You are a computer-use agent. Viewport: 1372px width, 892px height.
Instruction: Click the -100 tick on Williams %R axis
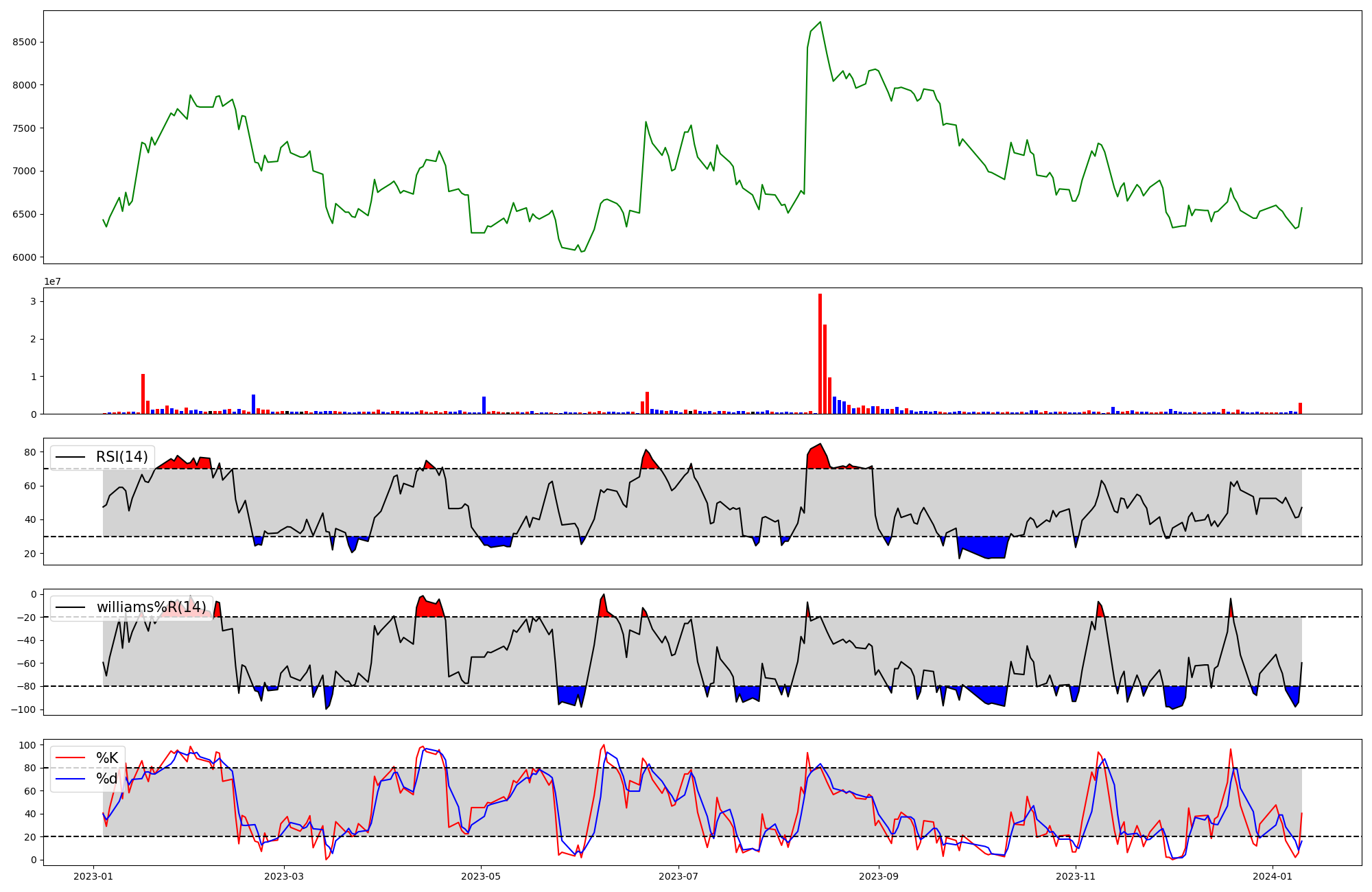click(x=23, y=709)
